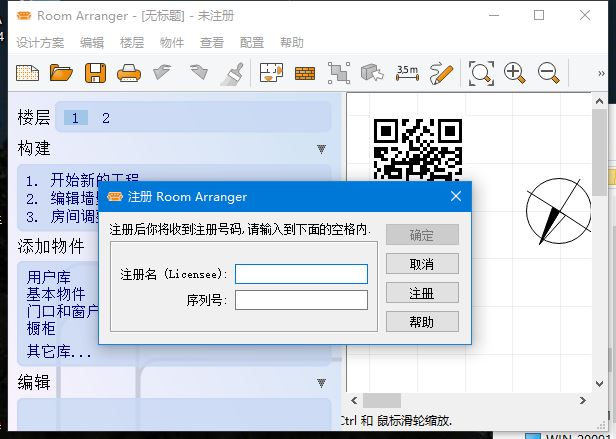This screenshot has width=616, height=439.
Task: Switch to floor 2 tab
Action: [106, 118]
